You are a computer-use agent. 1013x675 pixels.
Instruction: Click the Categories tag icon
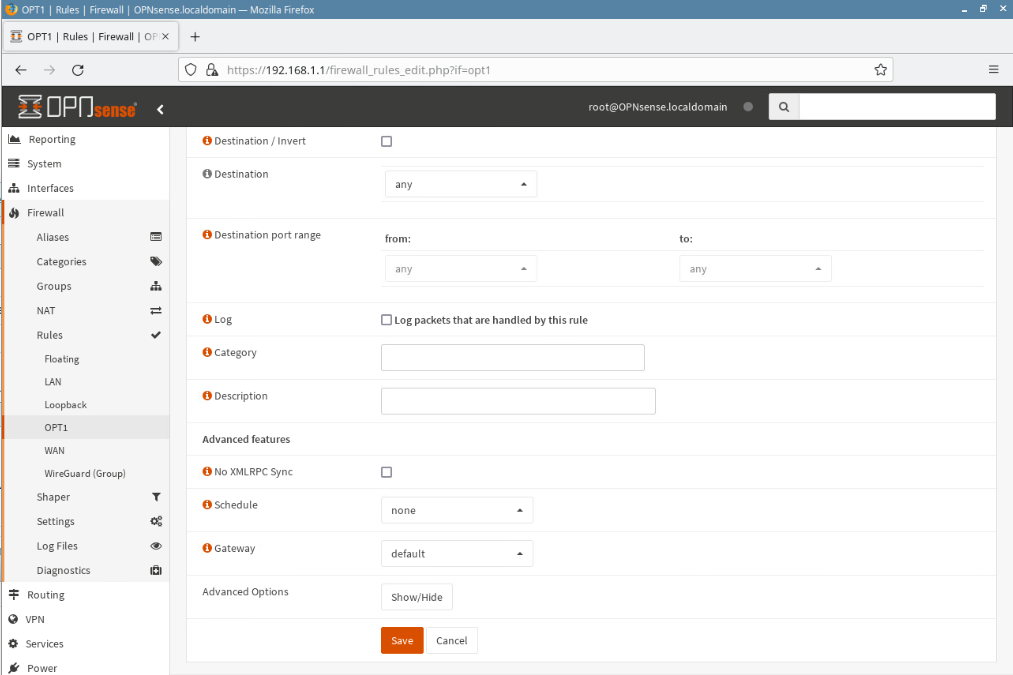(156, 262)
